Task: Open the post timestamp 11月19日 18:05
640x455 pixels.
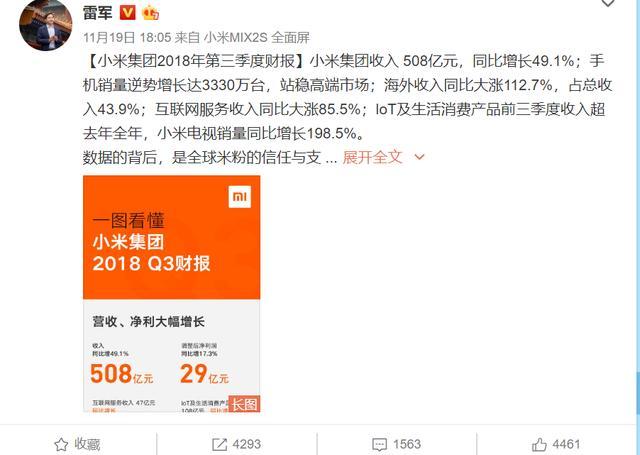Action: [127, 38]
